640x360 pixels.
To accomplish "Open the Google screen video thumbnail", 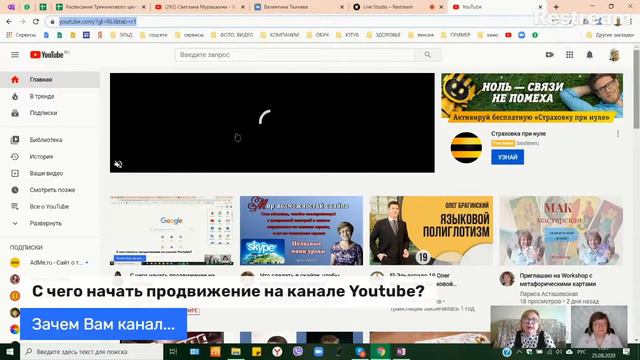I will [x=171, y=230].
